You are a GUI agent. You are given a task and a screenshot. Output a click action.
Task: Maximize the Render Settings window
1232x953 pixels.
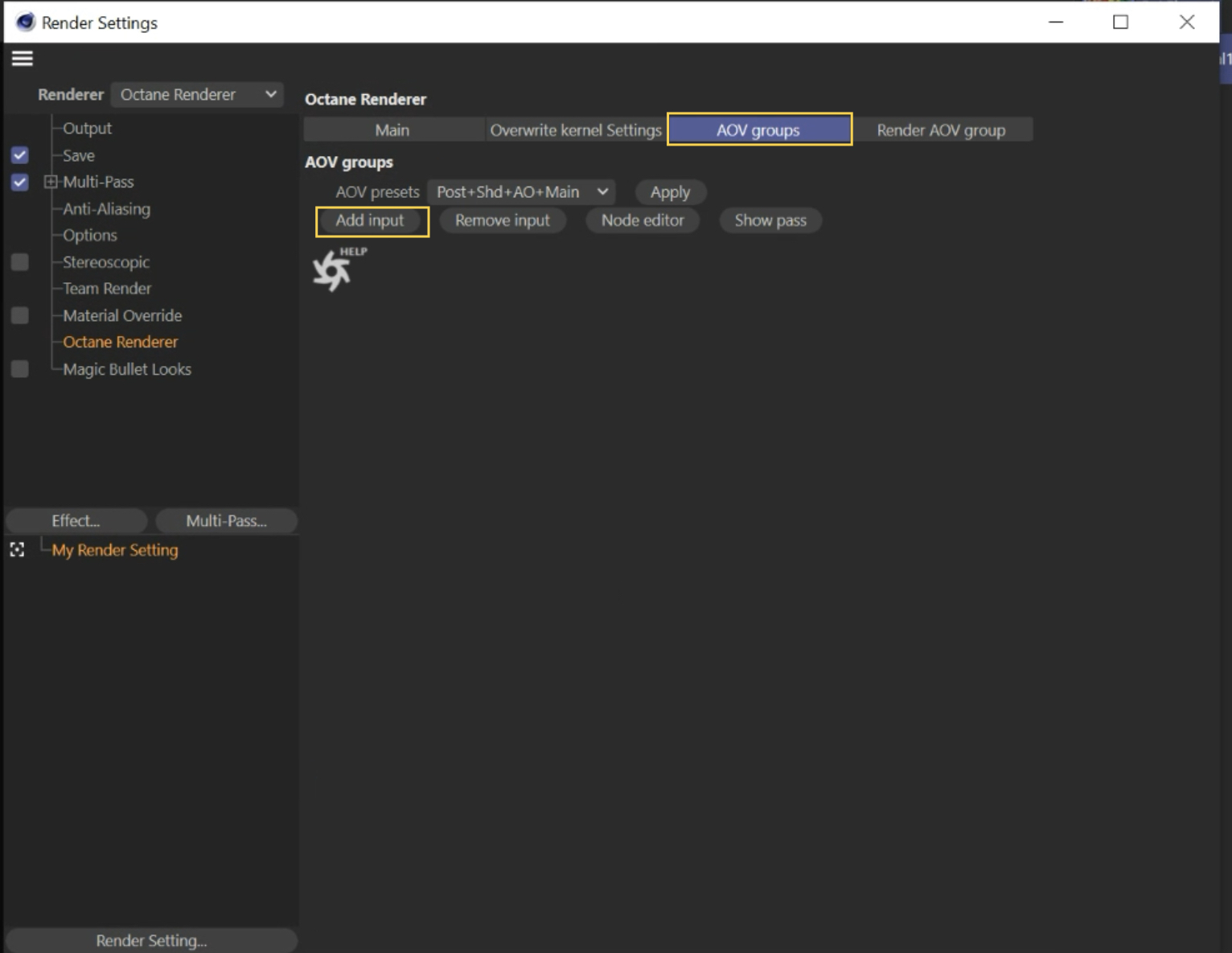[x=1121, y=22]
